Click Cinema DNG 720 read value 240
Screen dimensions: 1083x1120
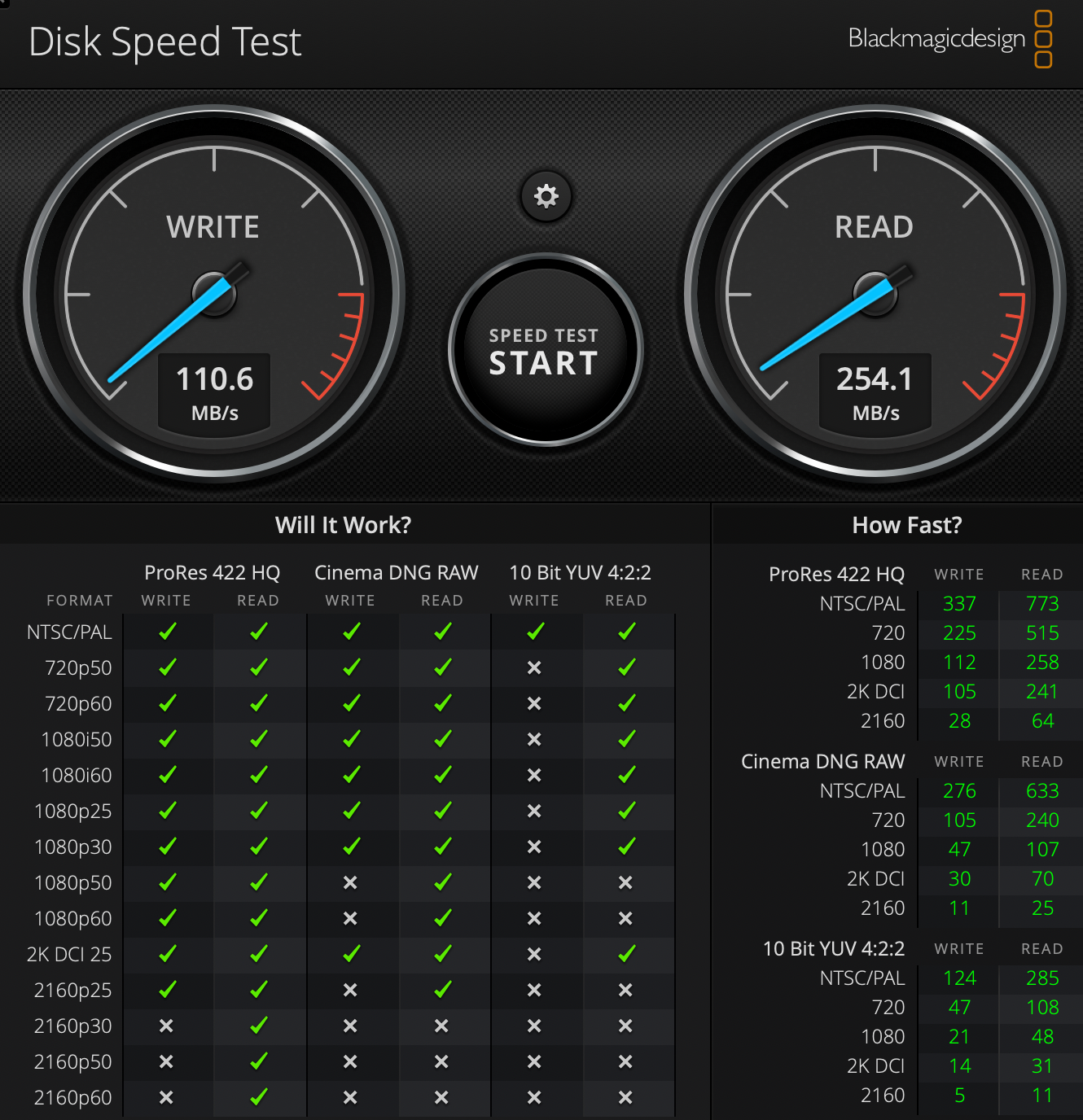pyautogui.click(x=1042, y=820)
